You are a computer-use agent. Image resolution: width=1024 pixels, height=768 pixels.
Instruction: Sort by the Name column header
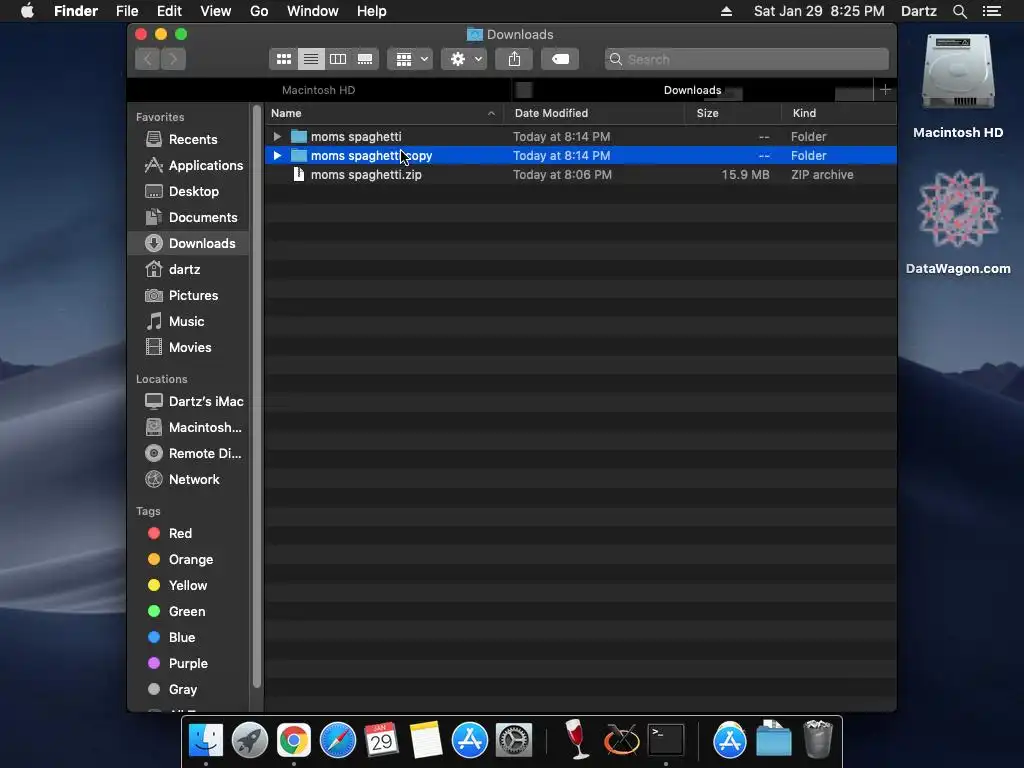coord(384,113)
